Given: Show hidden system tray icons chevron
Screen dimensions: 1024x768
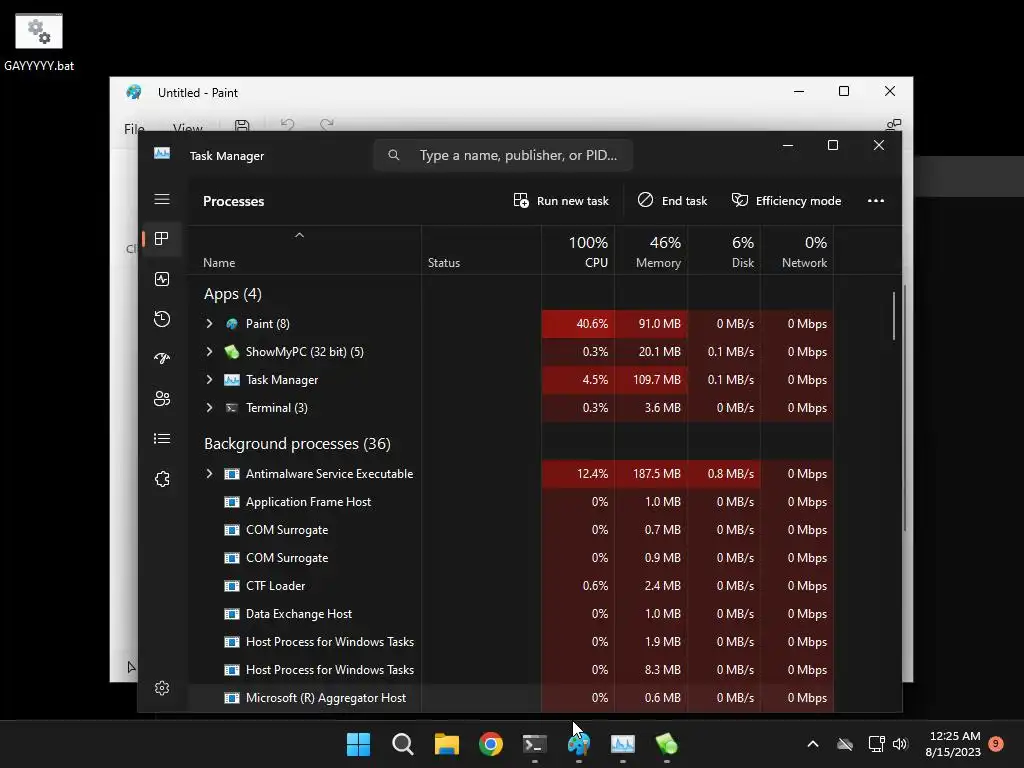Looking at the screenshot, I should [813, 744].
